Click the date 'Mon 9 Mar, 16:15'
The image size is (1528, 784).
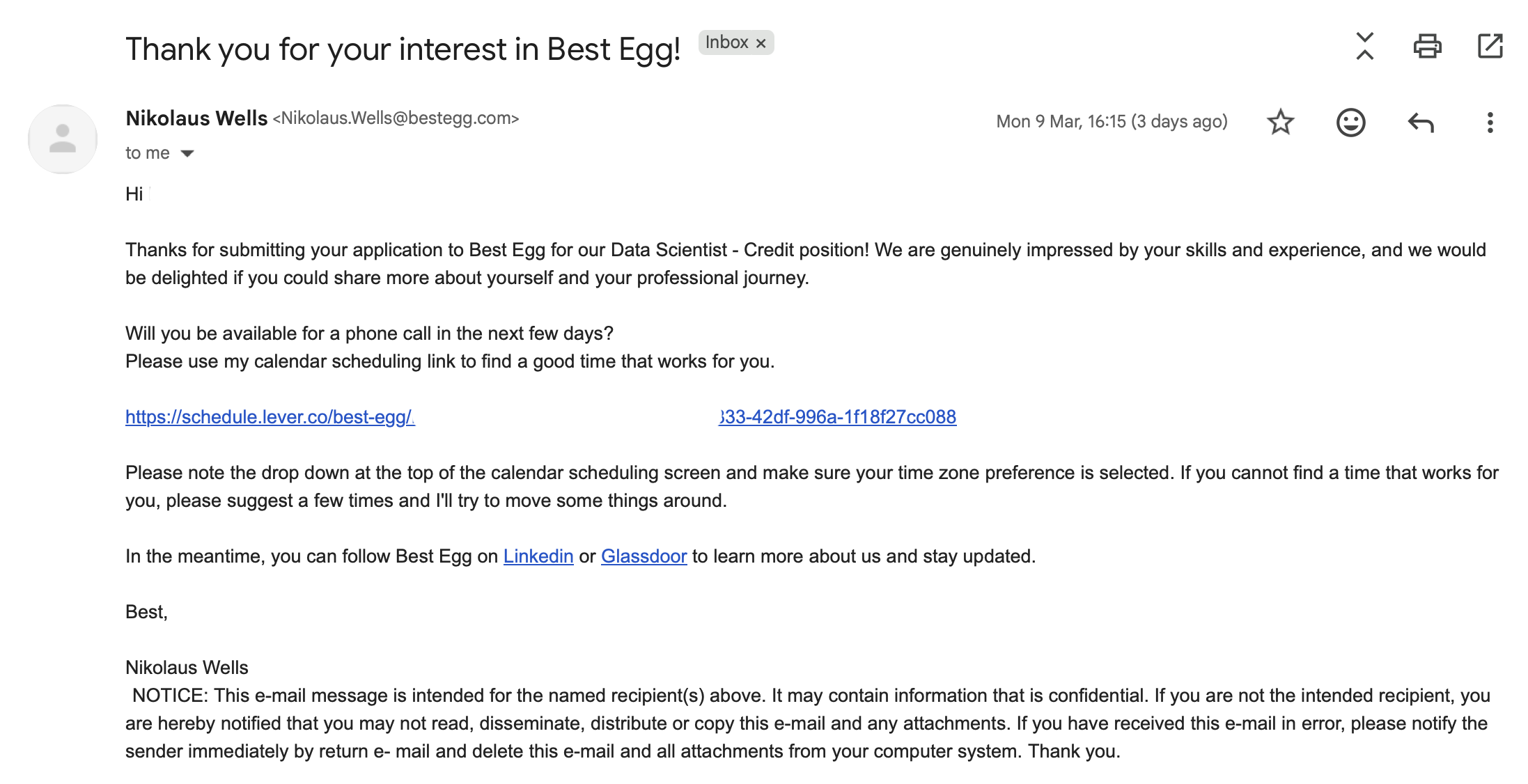click(x=1112, y=120)
